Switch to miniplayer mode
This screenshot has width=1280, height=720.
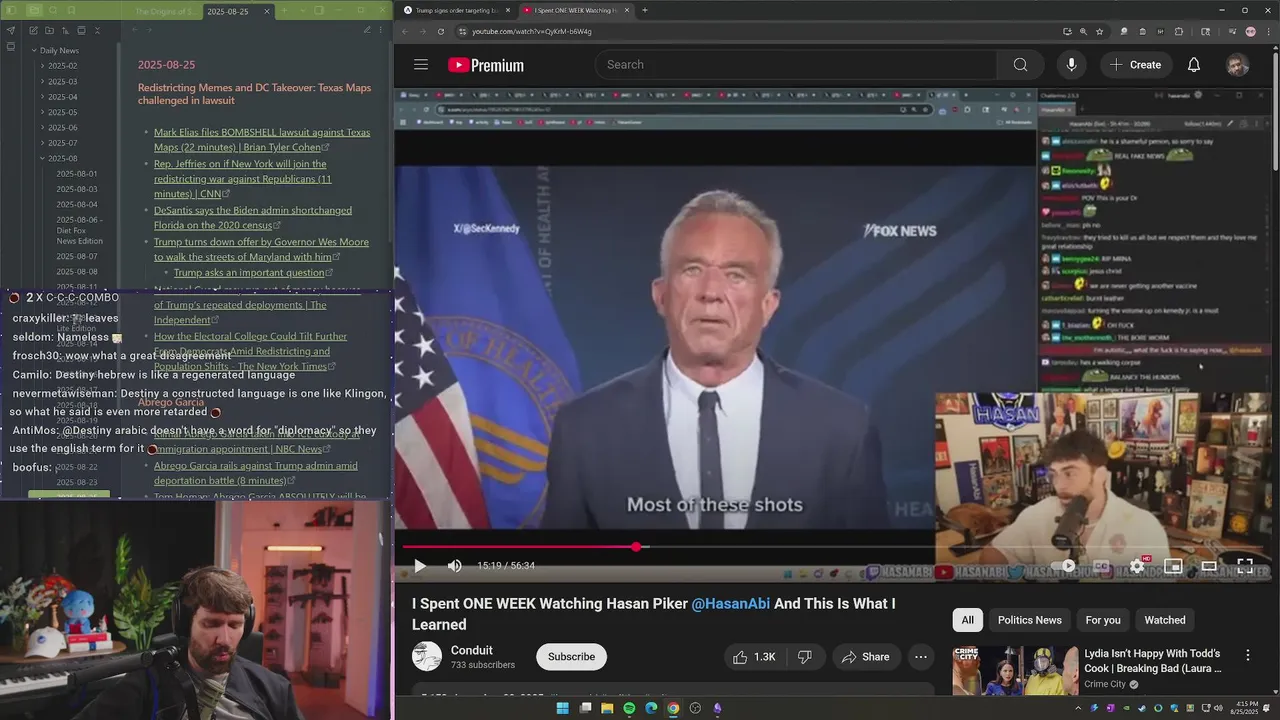click(x=1173, y=566)
